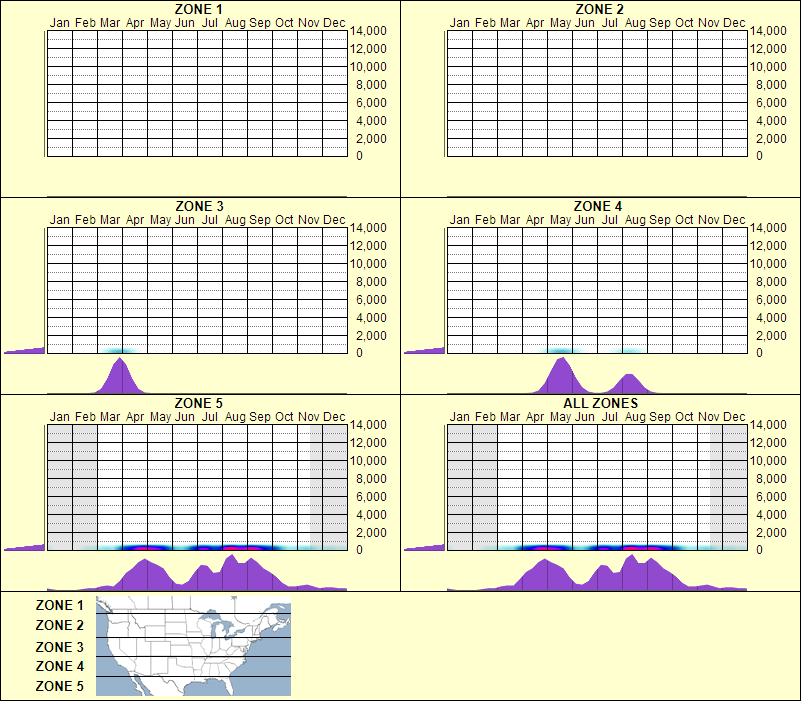Click the Aug label on ZONE 4 chart
Screen dimensions: 801x701
point(635,220)
